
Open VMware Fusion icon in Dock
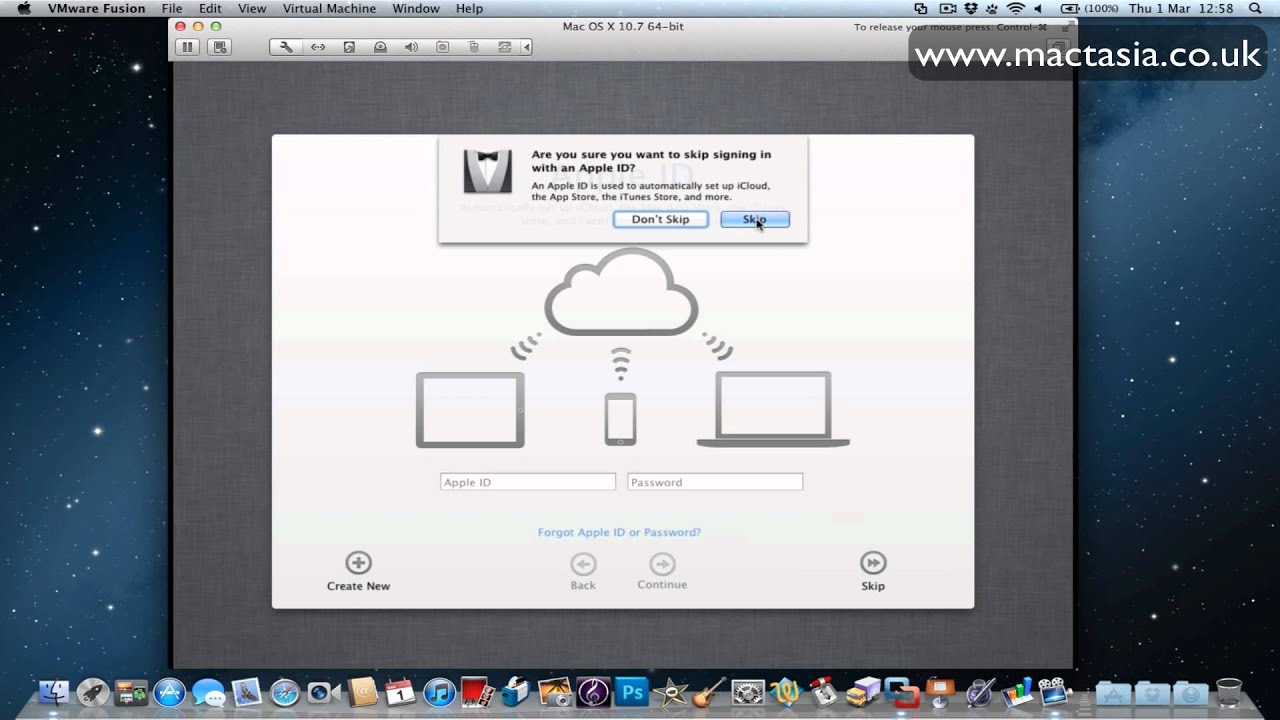(901, 692)
